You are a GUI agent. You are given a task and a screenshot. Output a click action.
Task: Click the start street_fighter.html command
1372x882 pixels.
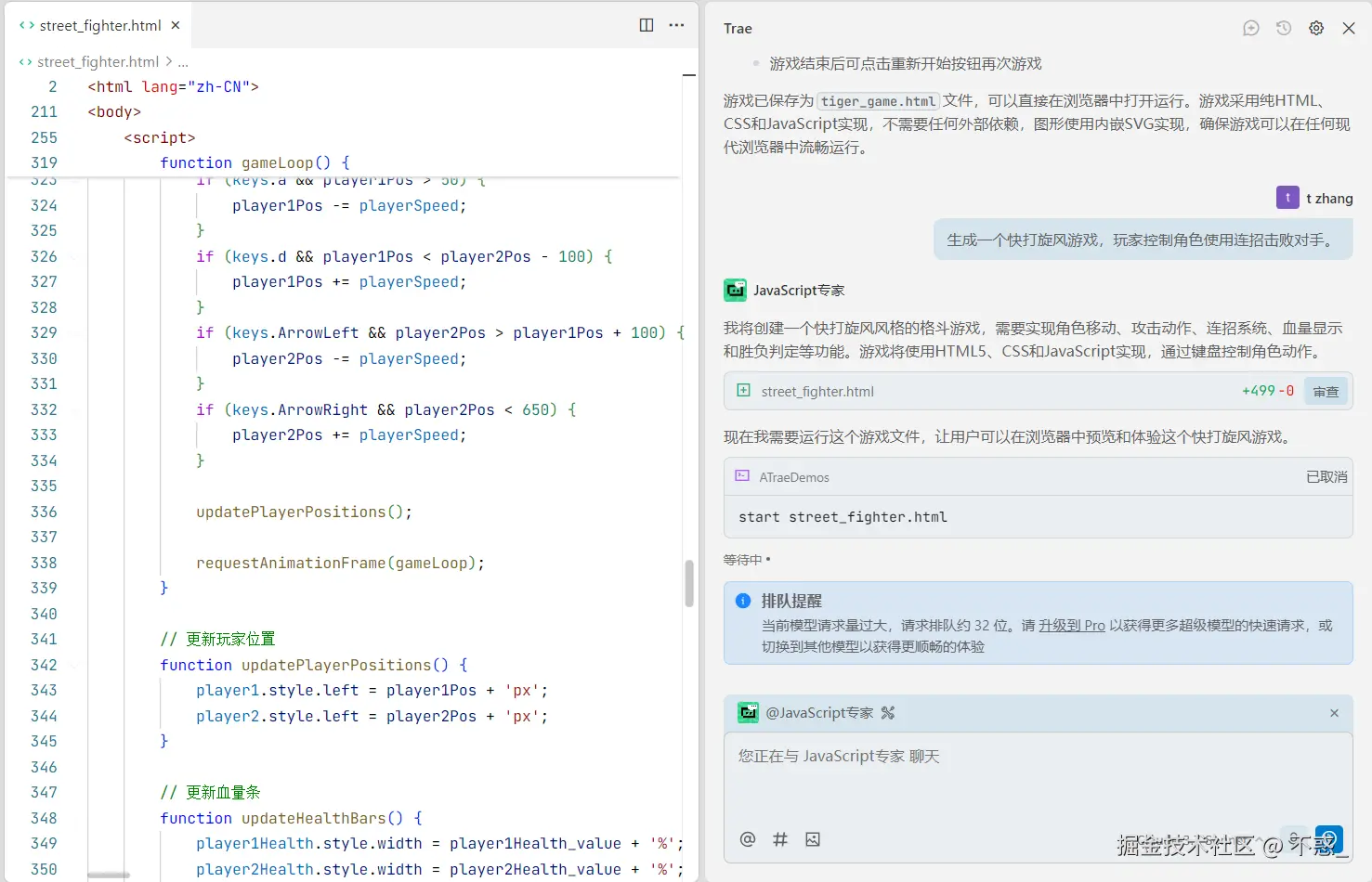(x=843, y=517)
